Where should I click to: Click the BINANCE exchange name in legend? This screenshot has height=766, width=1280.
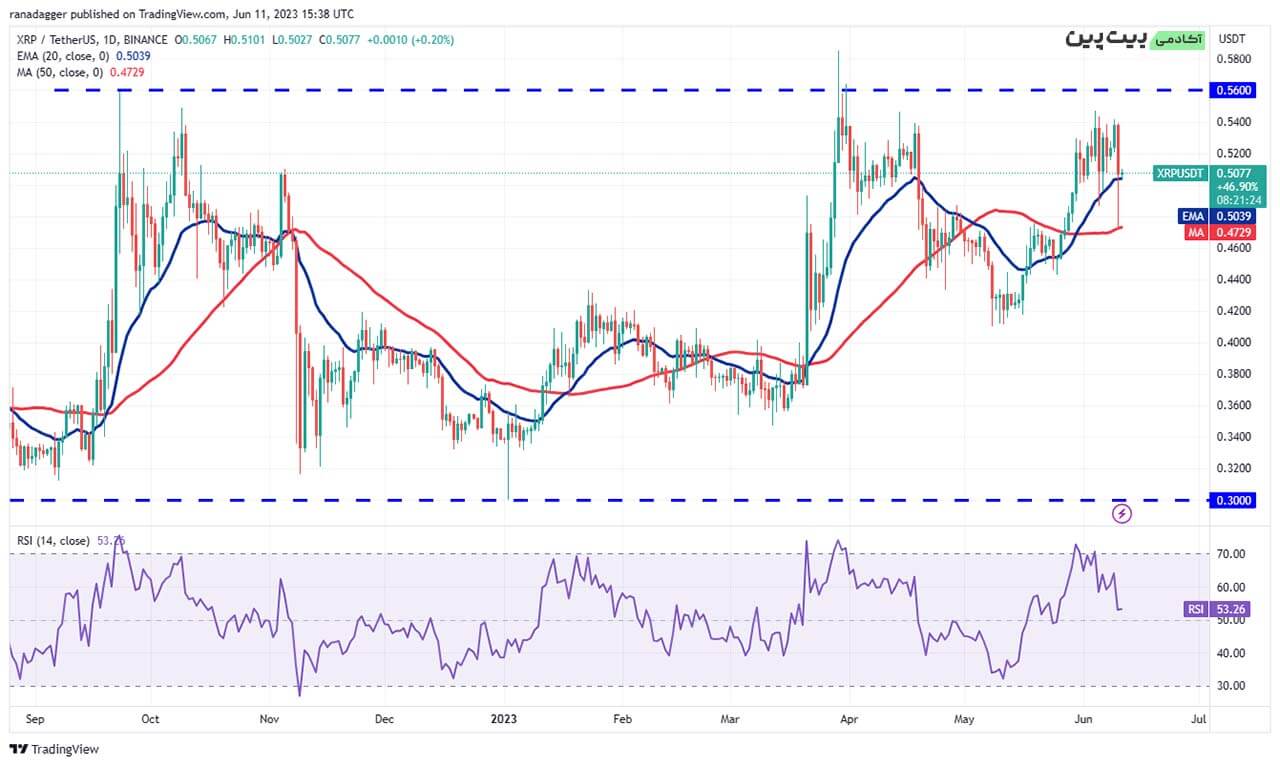(145, 40)
